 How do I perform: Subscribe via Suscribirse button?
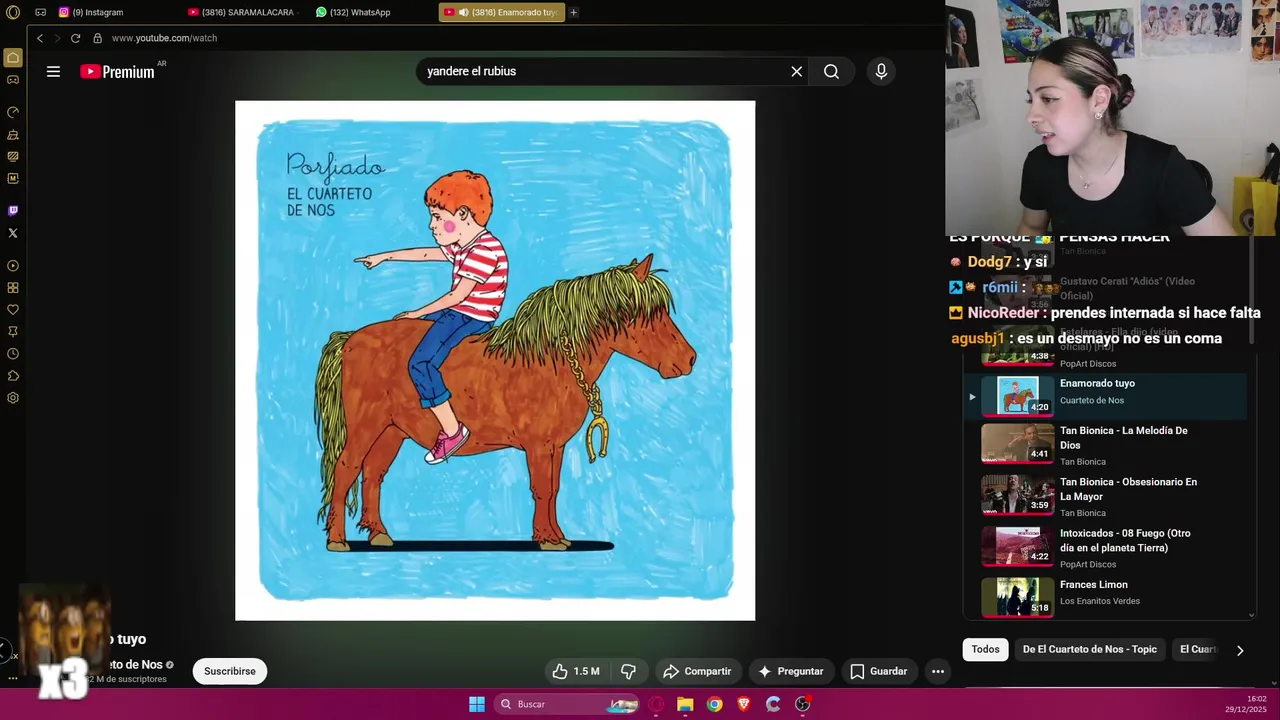[x=230, y=671]
